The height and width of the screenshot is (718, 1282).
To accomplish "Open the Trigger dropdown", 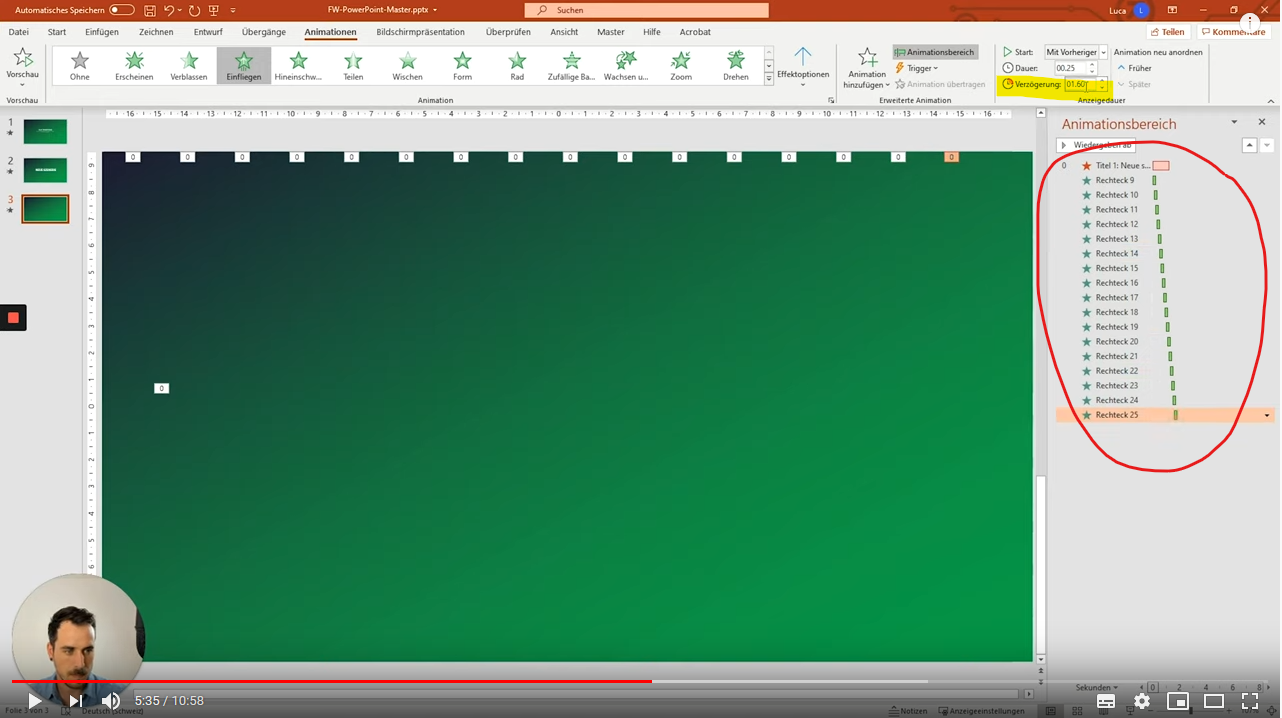I will click(x=917, y=68).
